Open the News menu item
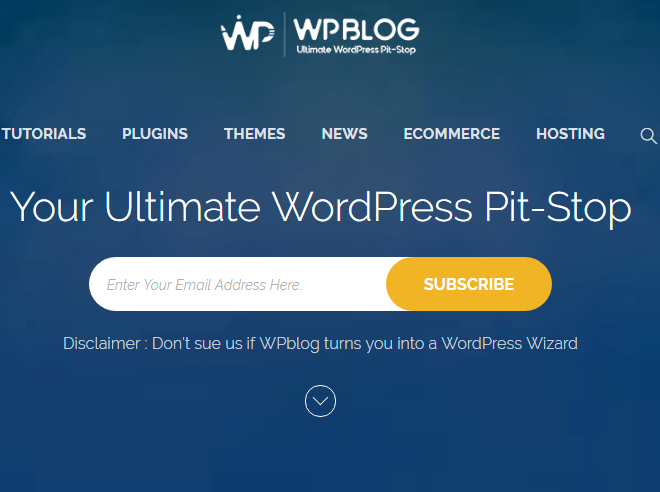660x492 pixels. point(345,134)
